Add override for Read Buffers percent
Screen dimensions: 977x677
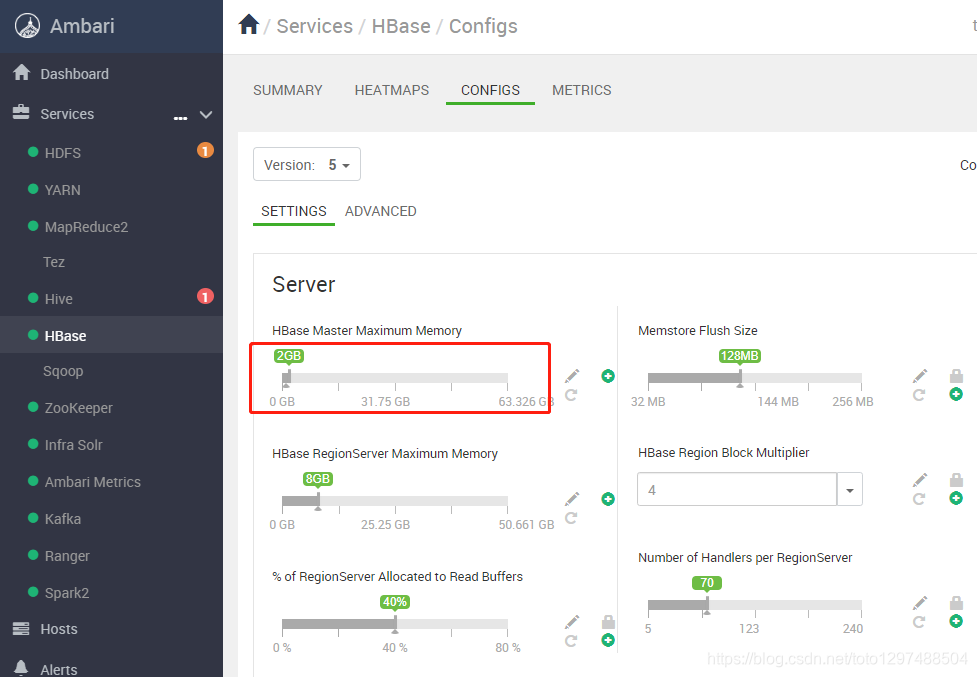(x=608, y=640)
